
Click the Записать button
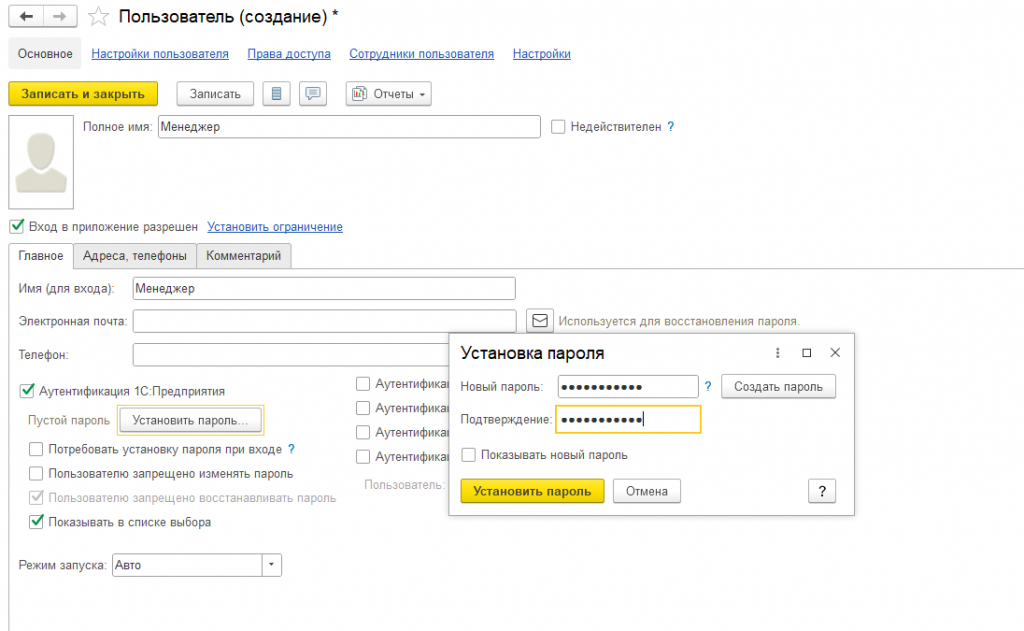[x=215, y=94]
